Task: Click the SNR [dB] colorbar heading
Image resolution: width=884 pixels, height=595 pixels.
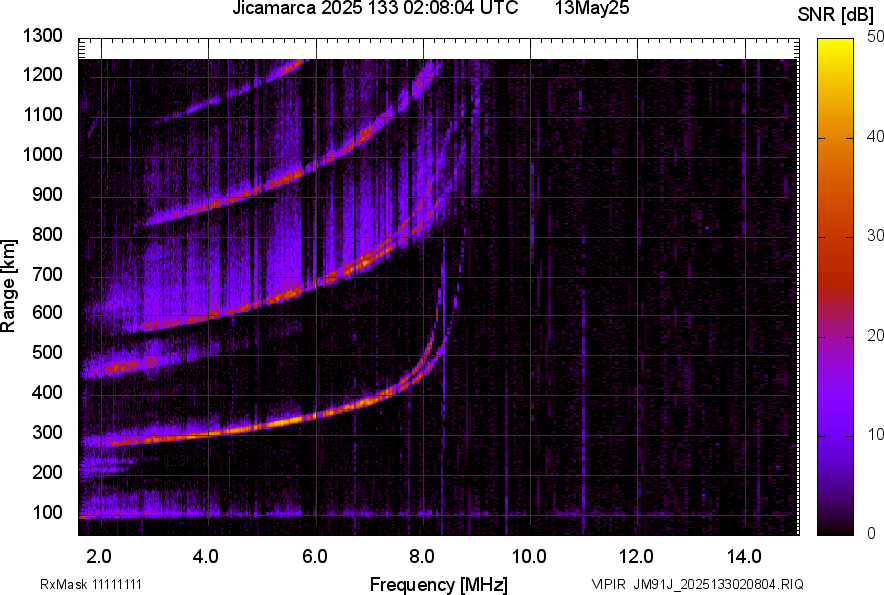Action: pyautogui.click(x=839, y=15)
